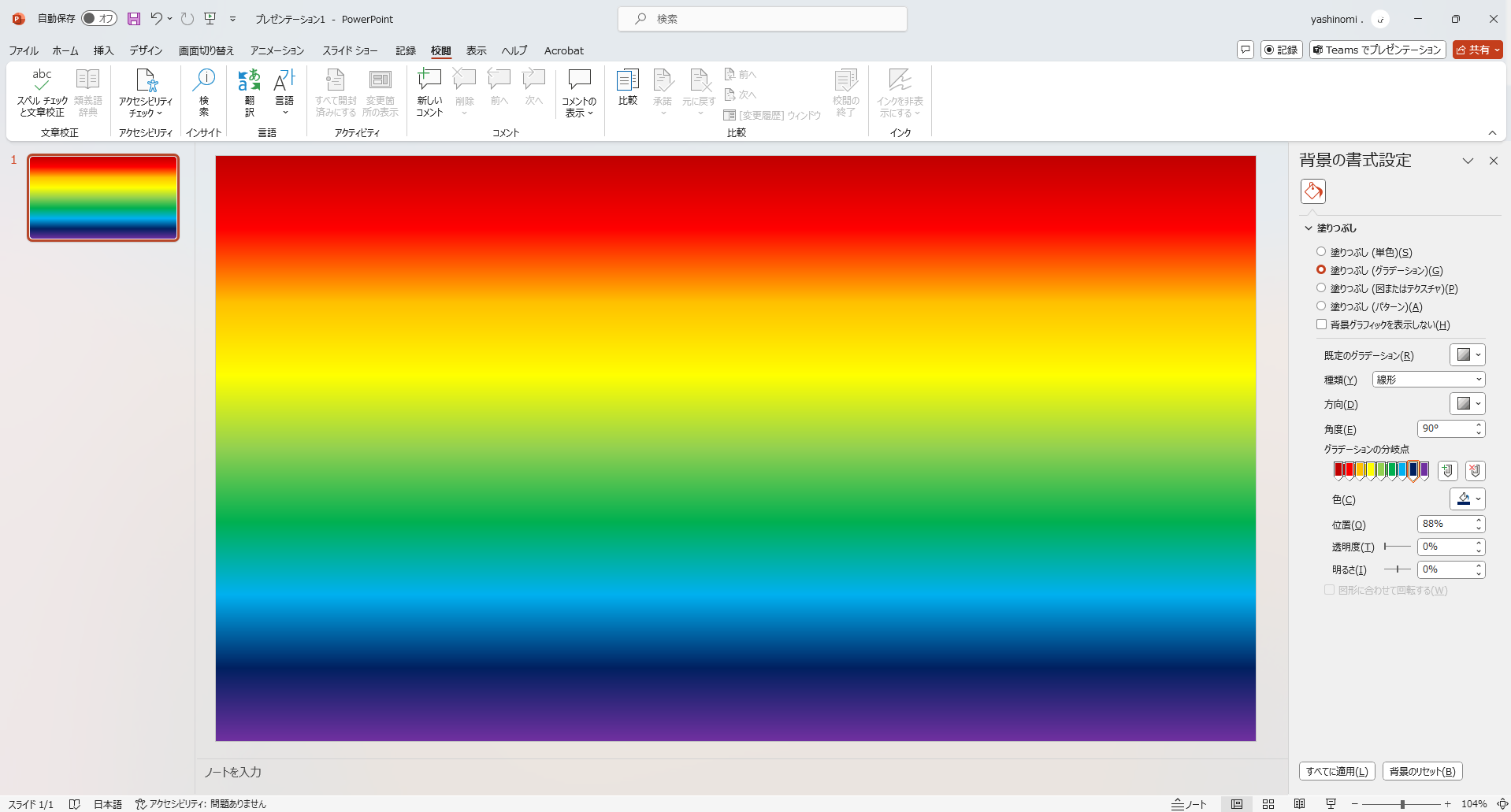Image resolution: width=1511 pixels, height=812 pixels.
Task: Click the 位置 position value field
Action: (x=1446, y=524)
